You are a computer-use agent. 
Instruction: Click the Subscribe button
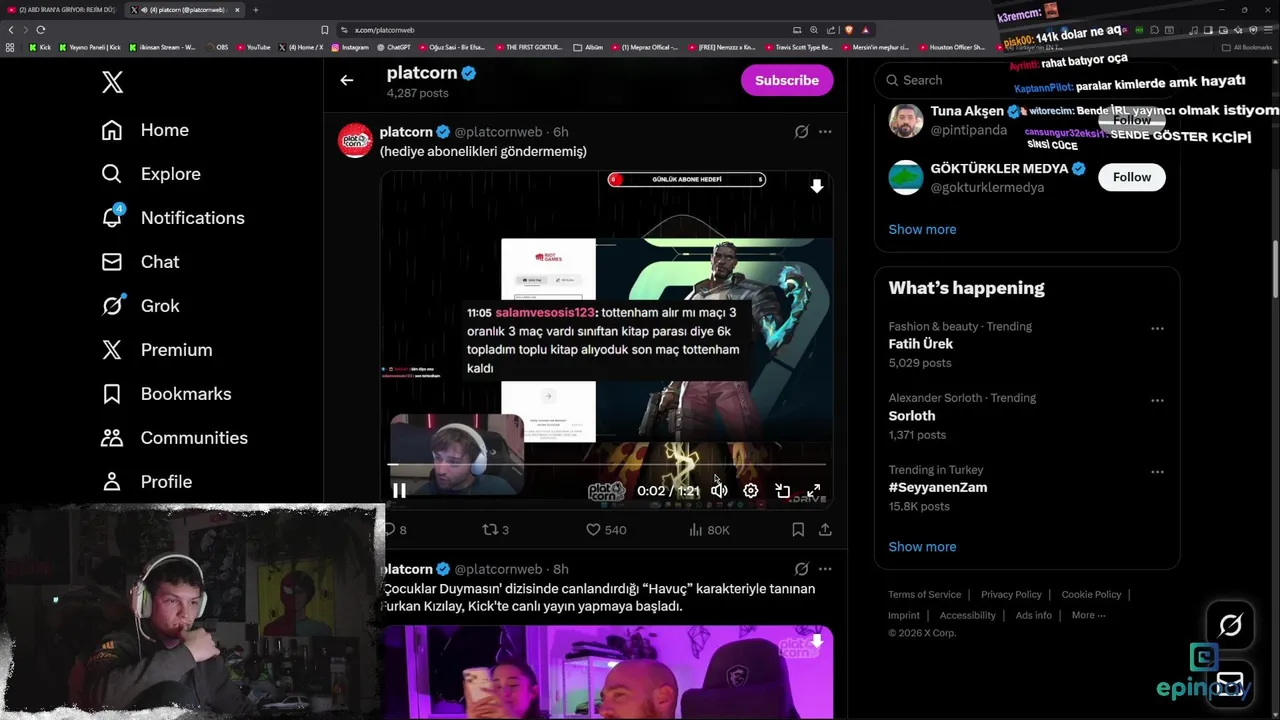click(x=787, y=80)
